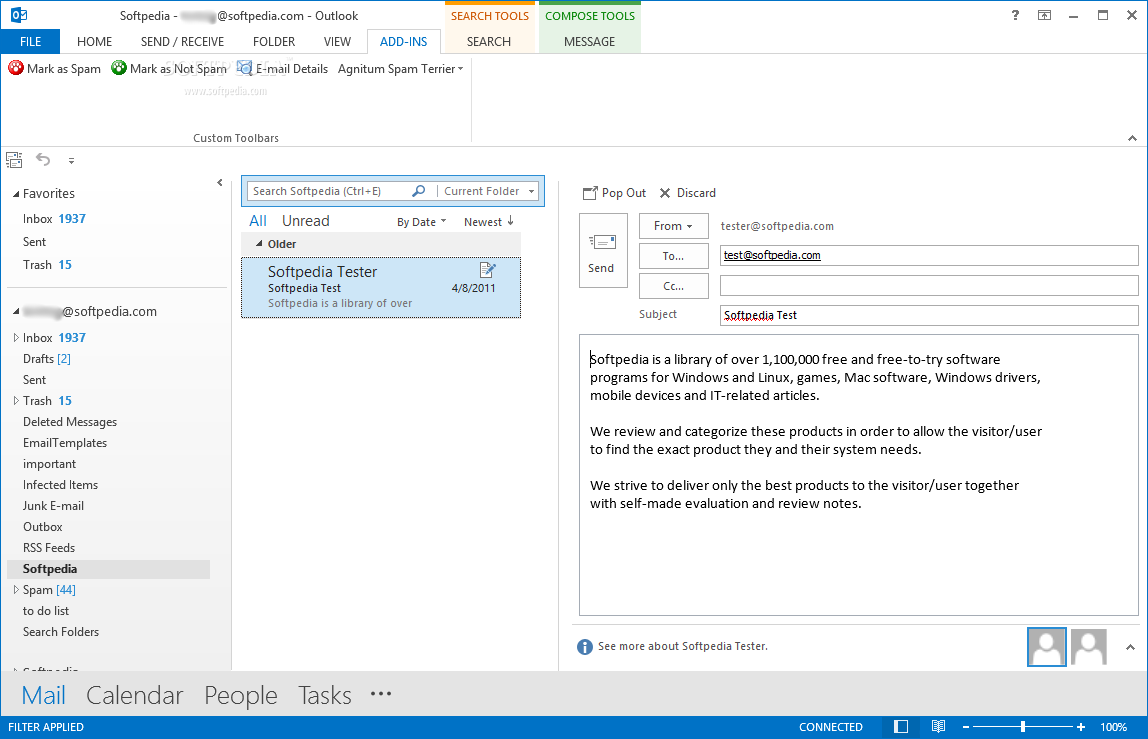Click the To... button
The image size is (1148, 739).
click(674, 256)
